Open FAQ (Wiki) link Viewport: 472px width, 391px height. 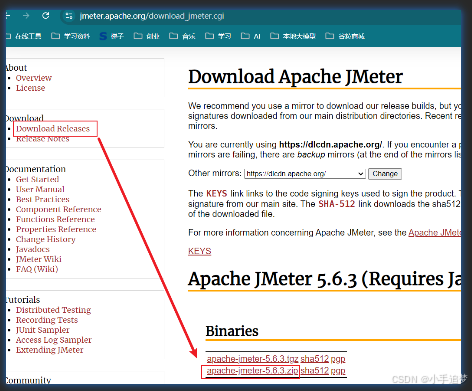coord(37,269)
